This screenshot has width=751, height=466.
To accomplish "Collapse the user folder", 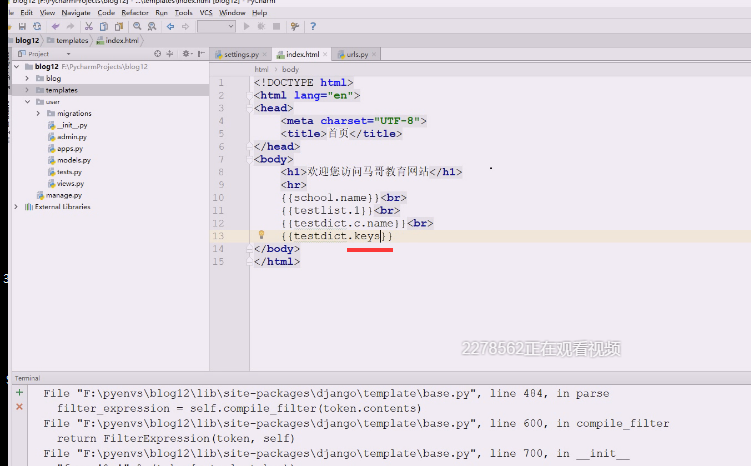I will 27,102.
